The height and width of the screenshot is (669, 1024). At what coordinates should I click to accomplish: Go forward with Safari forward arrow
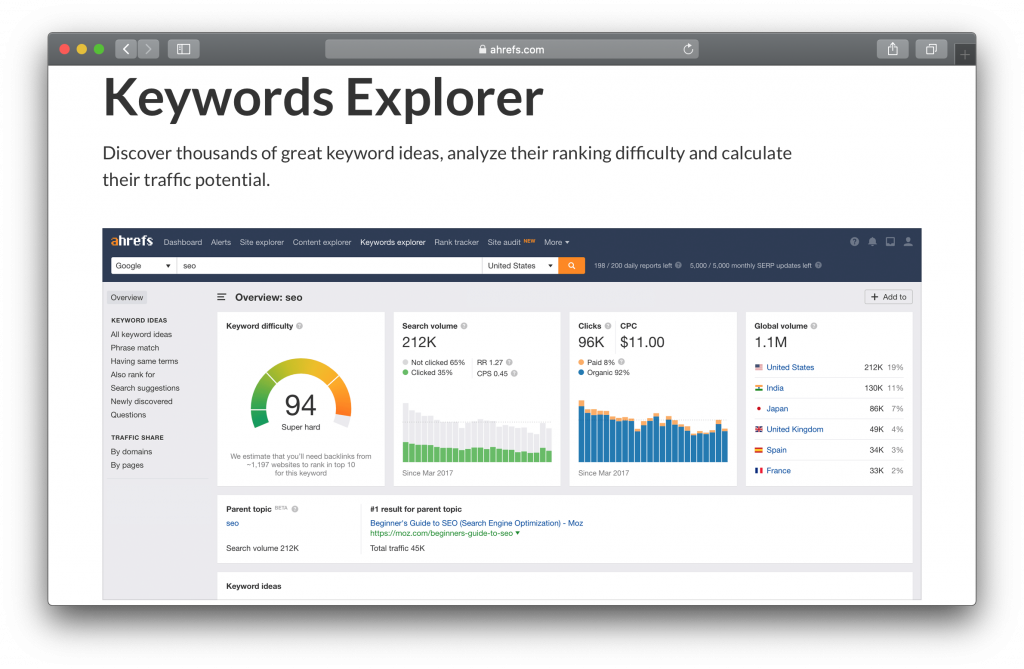[x=148, y=49]
